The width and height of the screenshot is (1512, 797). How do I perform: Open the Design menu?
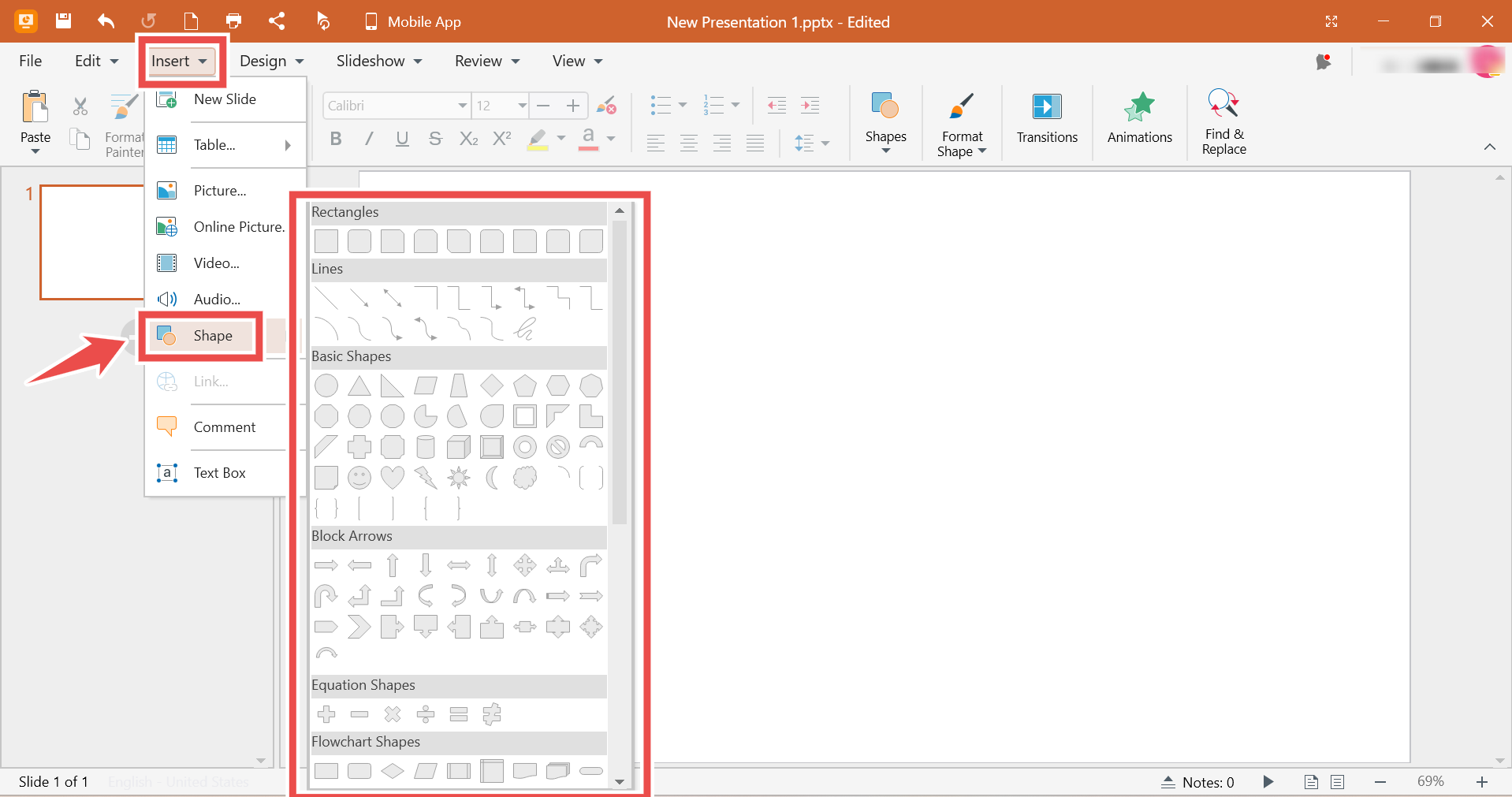272,61
